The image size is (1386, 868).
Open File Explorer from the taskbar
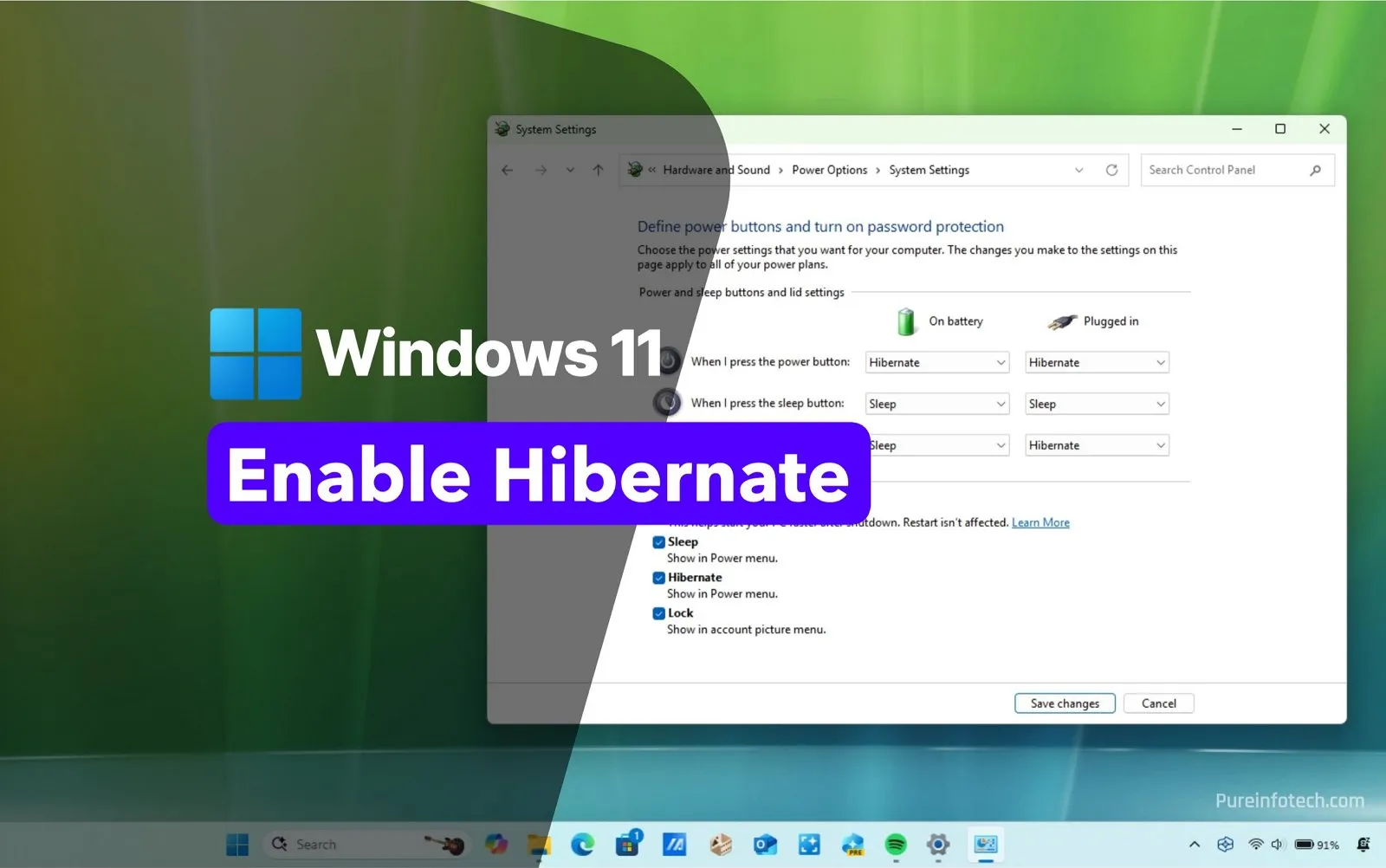tap(539, 844)
